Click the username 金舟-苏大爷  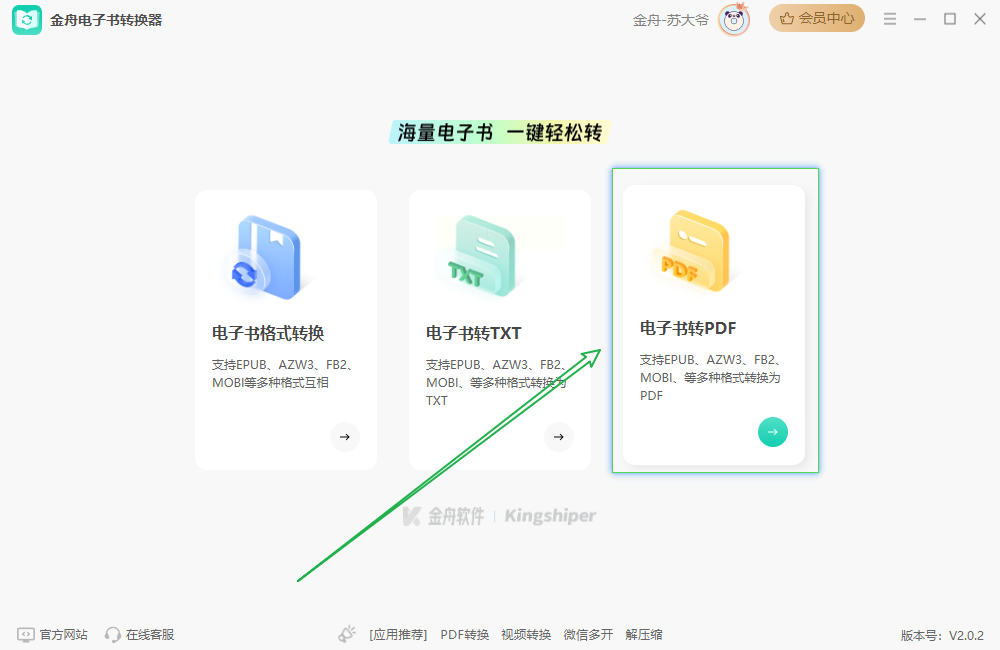670,20
